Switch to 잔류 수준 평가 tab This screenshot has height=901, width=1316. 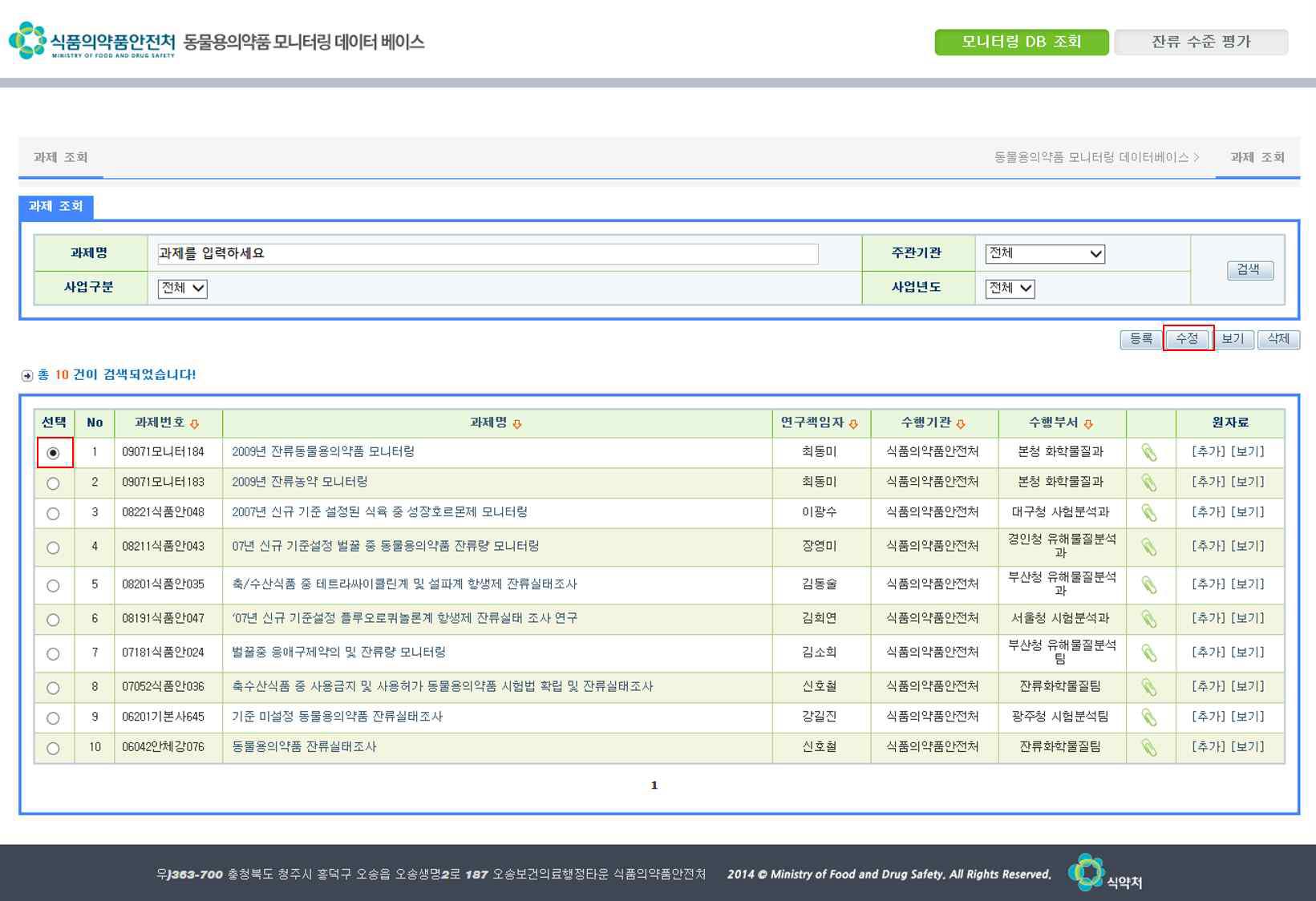1201,42
